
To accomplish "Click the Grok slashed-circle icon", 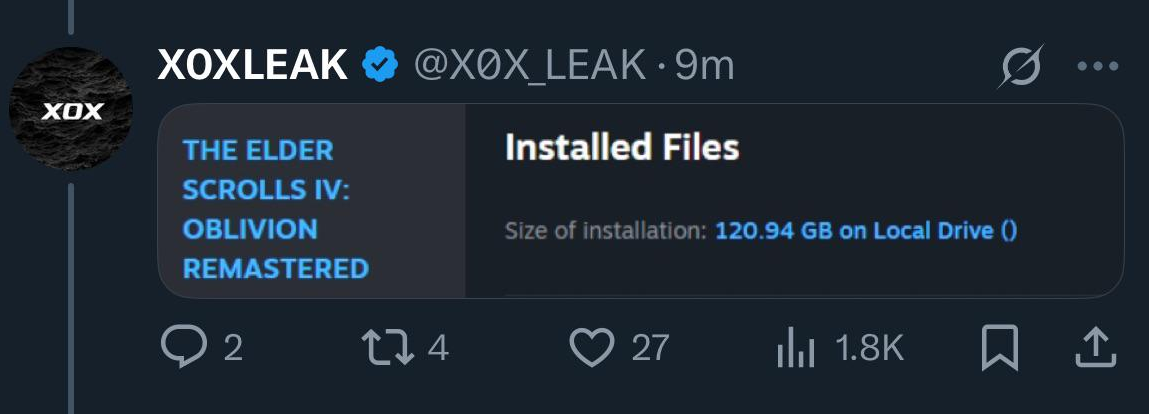I will (1021, 67).
